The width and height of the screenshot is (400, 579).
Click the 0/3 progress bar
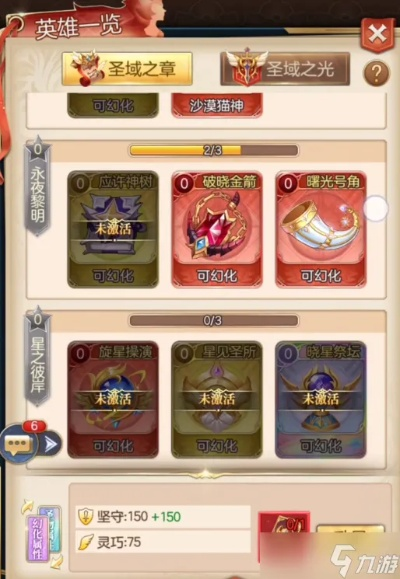click(x=214, y=320)
